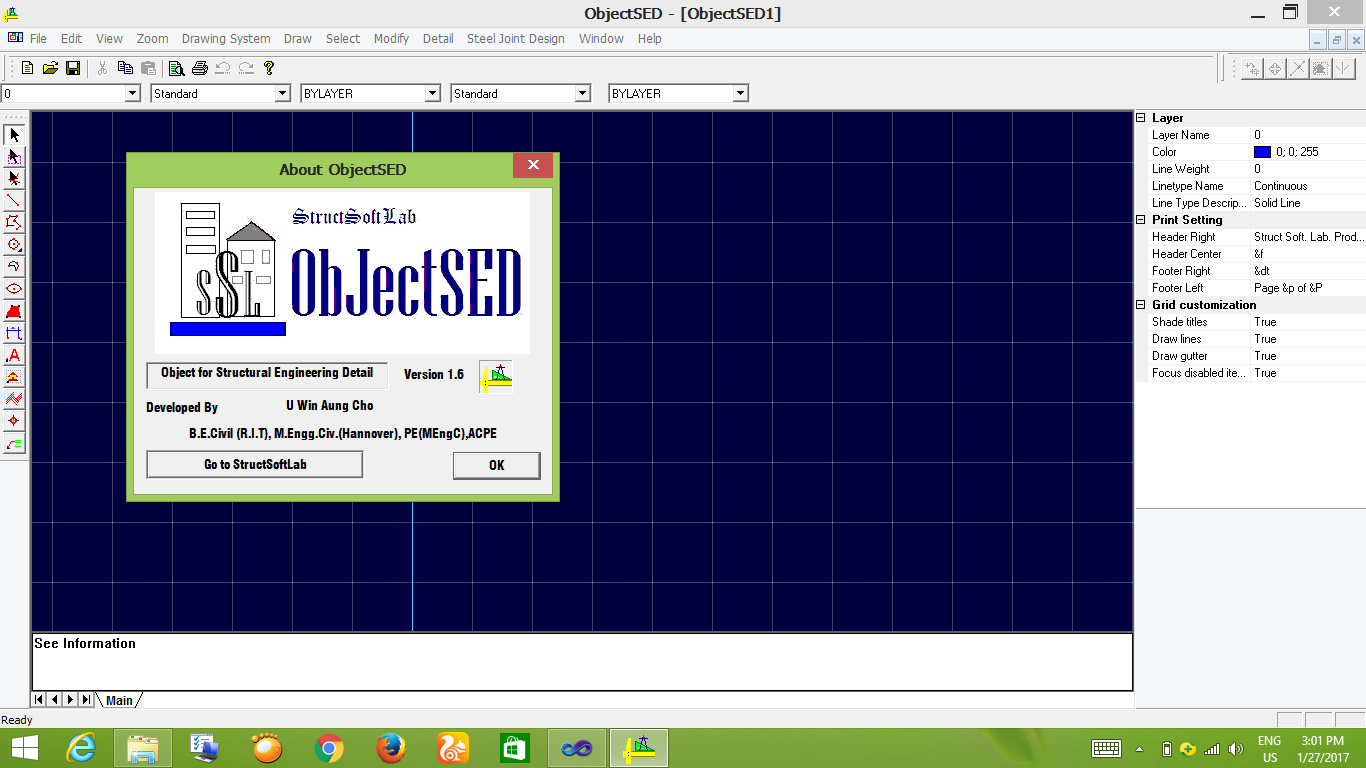Viewport: 1366px width, 768px height.
Task: Select the deselect arrow with red cross
Action: click(x=14, y=179)
